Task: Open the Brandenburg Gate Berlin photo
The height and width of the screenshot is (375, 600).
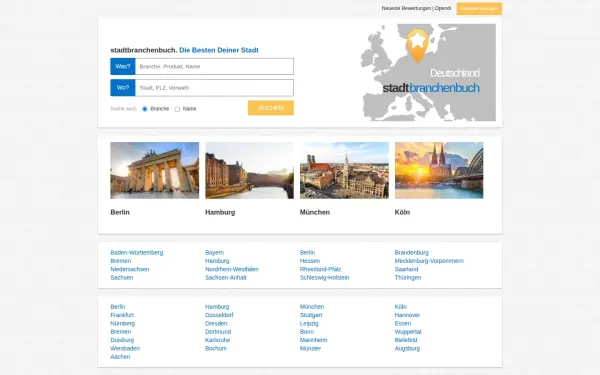Action: click(x=155, y=170)
